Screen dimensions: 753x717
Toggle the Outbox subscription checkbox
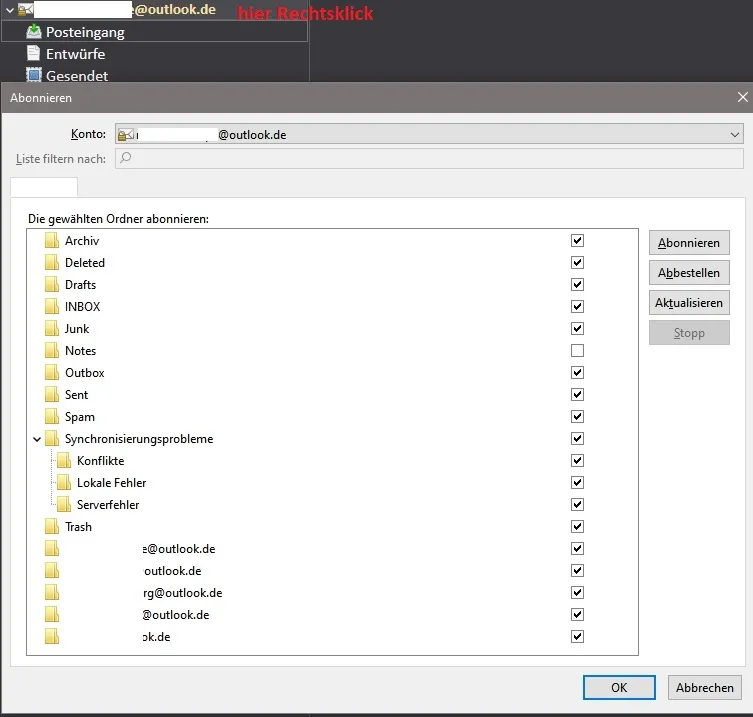(x=577, y=373)
